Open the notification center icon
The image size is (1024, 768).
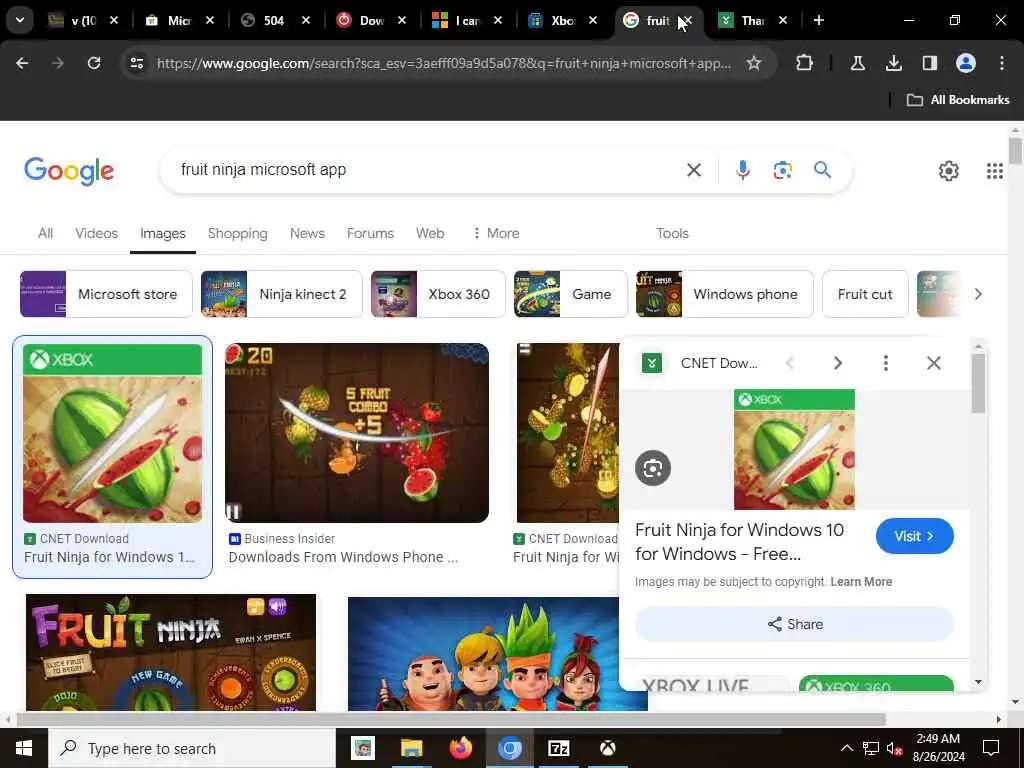coord(991,748)
